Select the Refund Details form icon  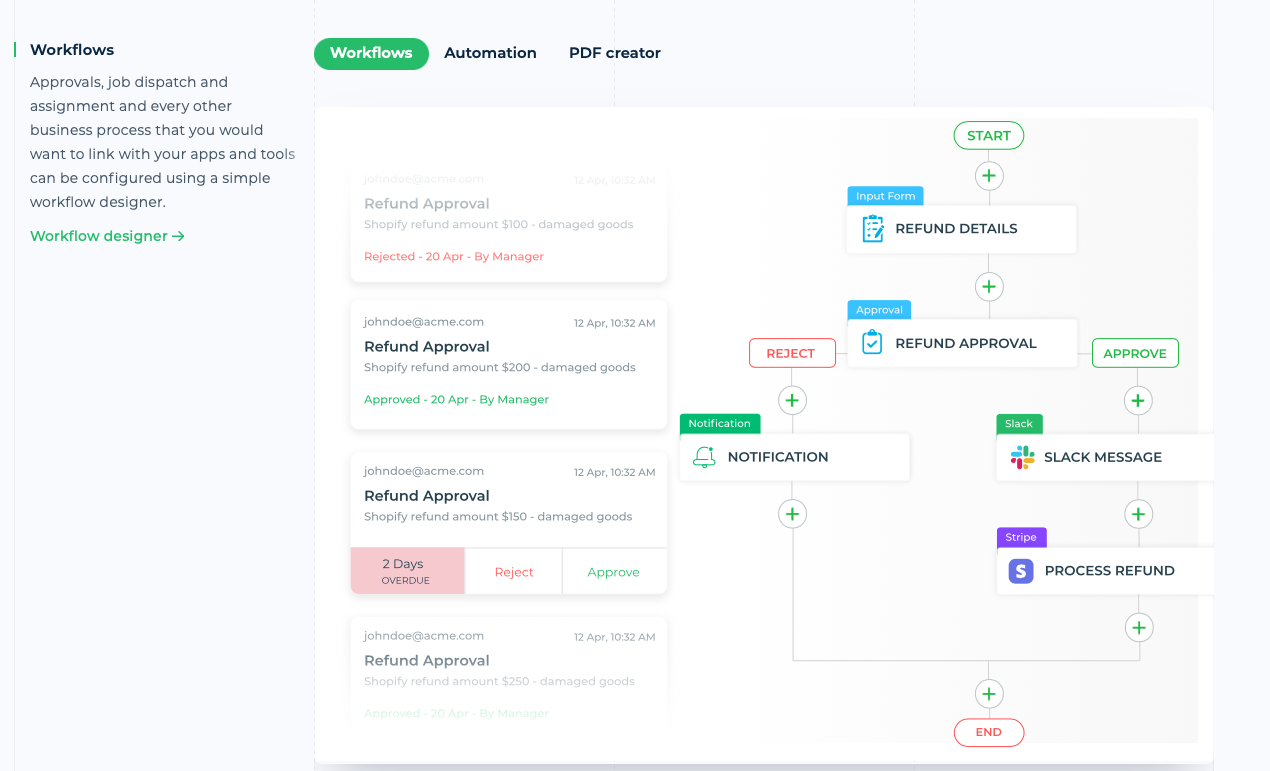(x=874, y=228)
